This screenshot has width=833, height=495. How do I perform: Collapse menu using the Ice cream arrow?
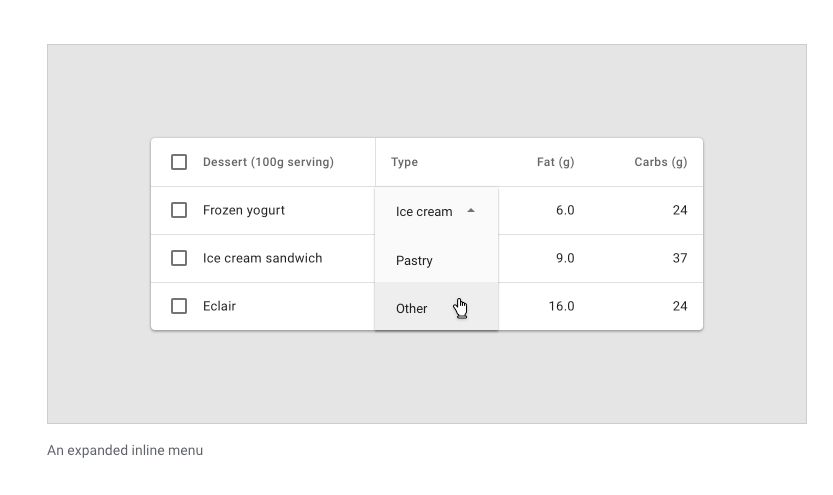[x=471, y=211]
